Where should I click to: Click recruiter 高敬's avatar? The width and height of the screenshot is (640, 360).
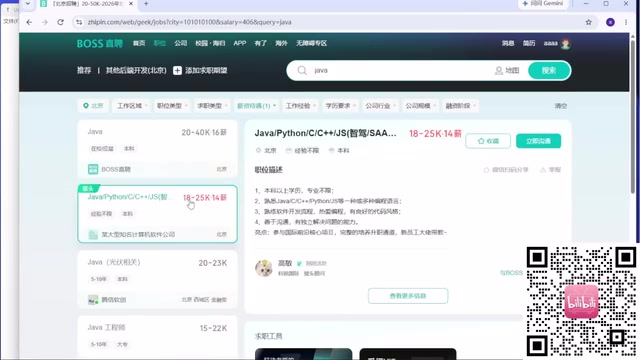[264, 268]
